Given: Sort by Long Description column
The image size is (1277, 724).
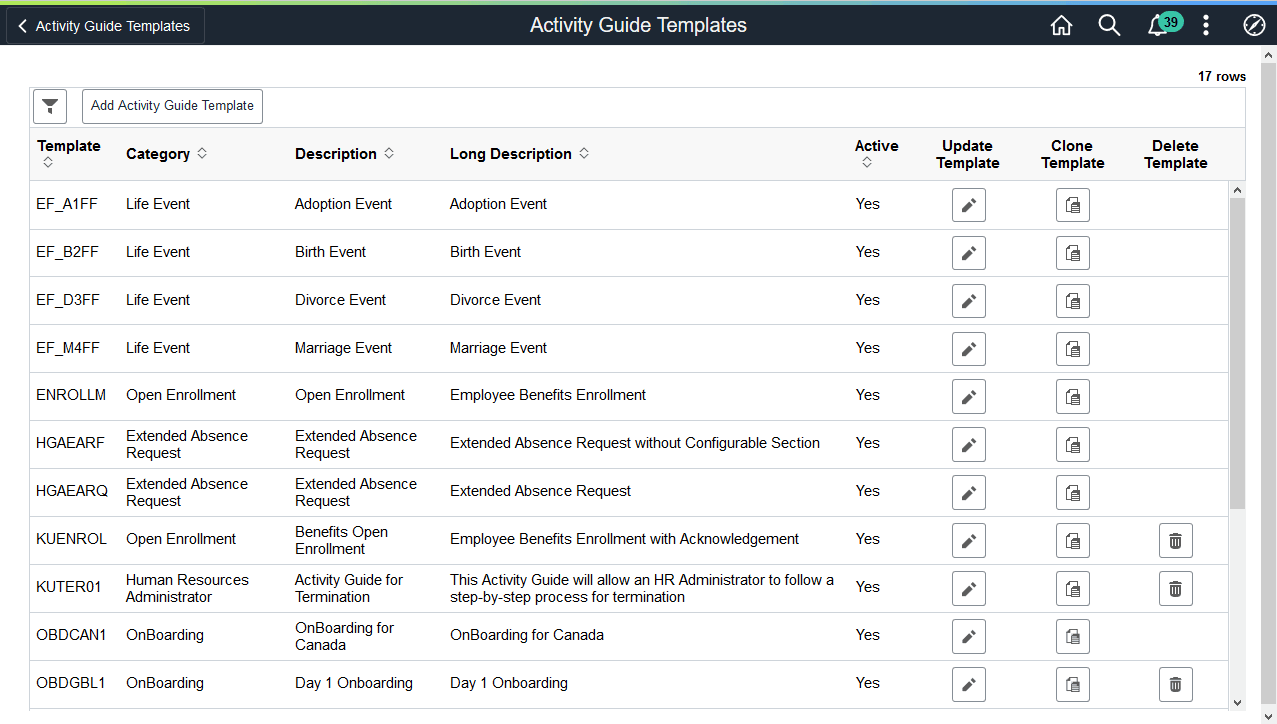Looking at the screenshot, I should 519,154.
